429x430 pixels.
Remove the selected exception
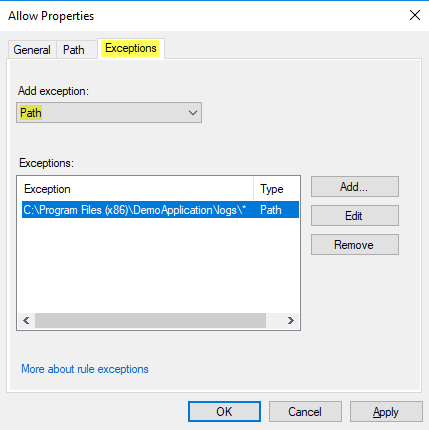point(355,245)
